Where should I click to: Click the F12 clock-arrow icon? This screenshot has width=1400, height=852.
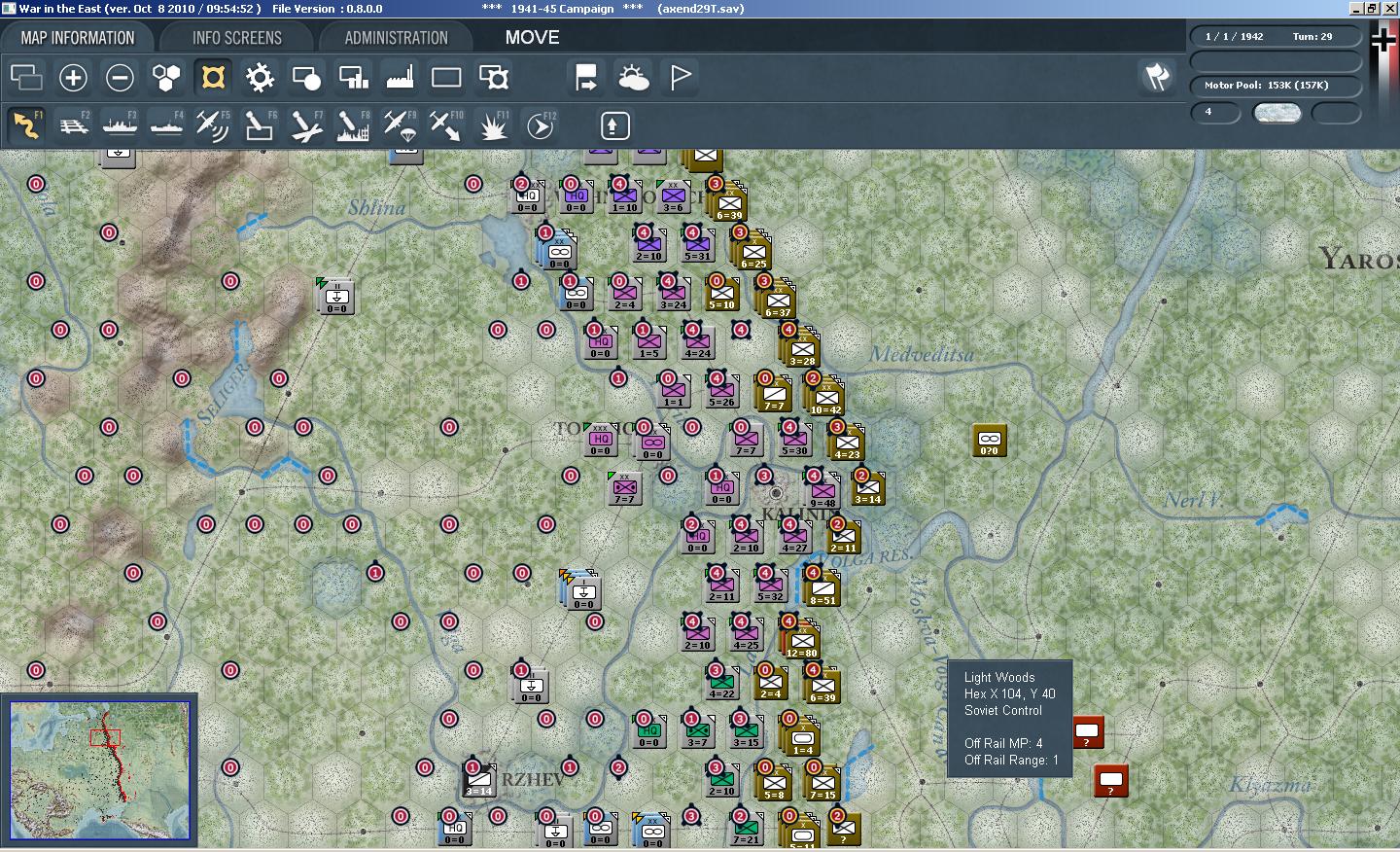(540, 125)
